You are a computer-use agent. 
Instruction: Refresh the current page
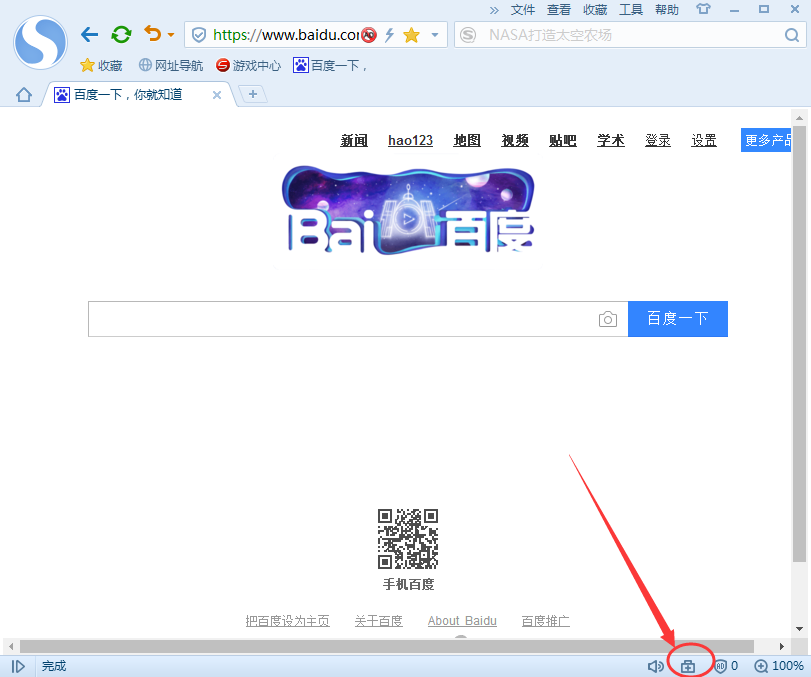(x=120, y=33)
